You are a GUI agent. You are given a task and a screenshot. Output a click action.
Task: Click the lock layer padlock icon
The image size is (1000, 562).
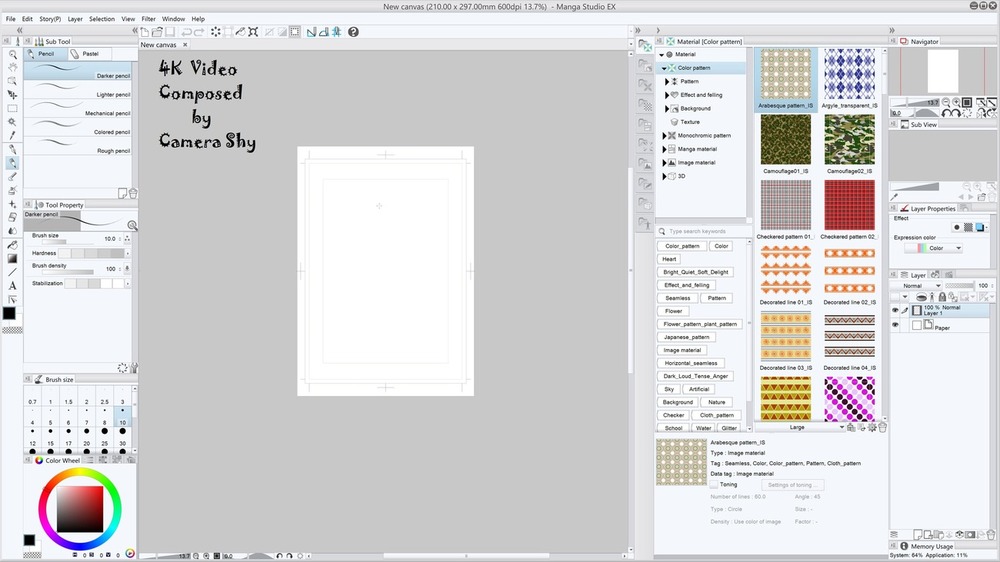942,297
